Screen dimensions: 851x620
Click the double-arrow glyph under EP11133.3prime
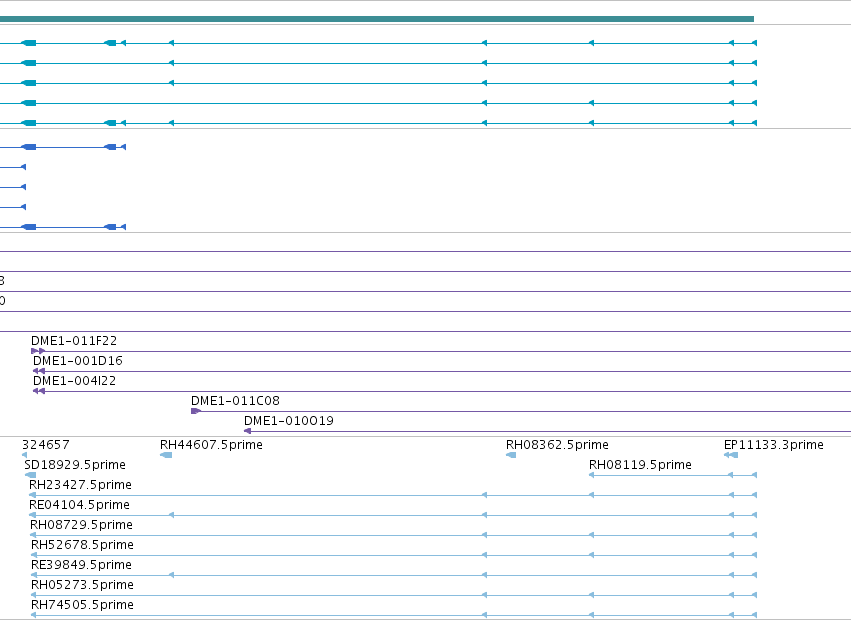[x=731, y=455]
